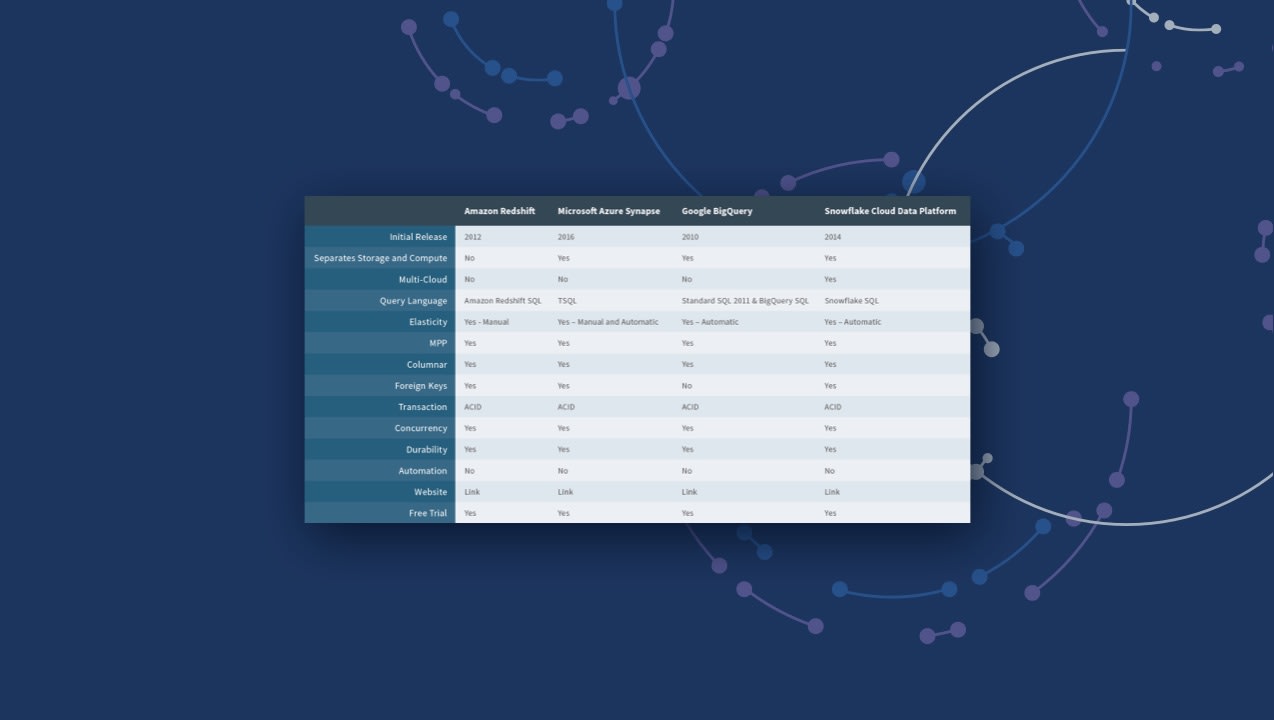Click the Foreign Keys row label
1274x720 pixels.
420,386
